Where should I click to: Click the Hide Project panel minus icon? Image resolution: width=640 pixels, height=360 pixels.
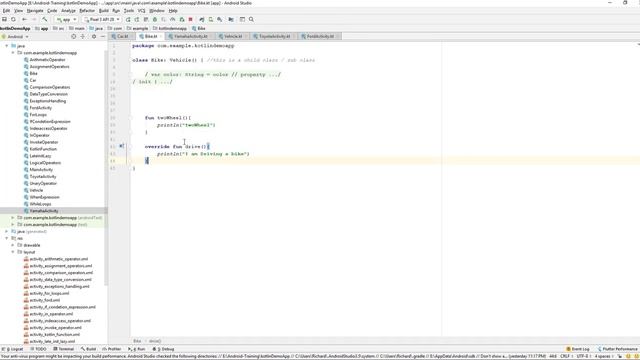point(103,36)
